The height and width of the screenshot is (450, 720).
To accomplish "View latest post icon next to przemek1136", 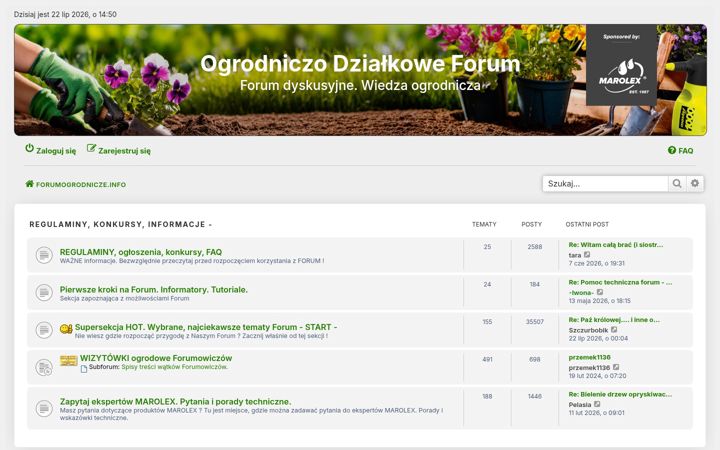I will (616, 367).
